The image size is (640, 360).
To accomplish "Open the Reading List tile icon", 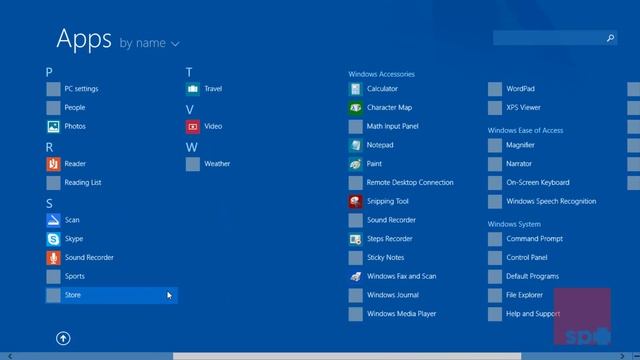I will (x=53, y=183).
